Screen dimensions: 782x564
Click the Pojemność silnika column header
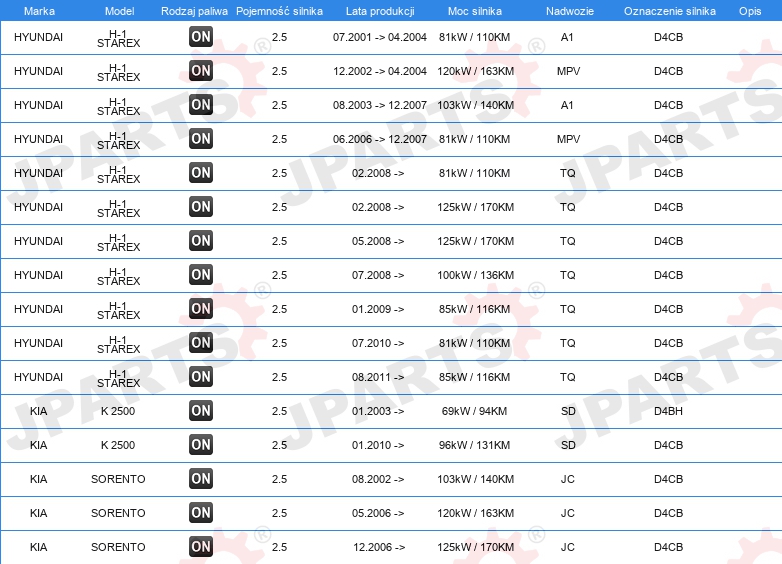(x=279, y=11)
